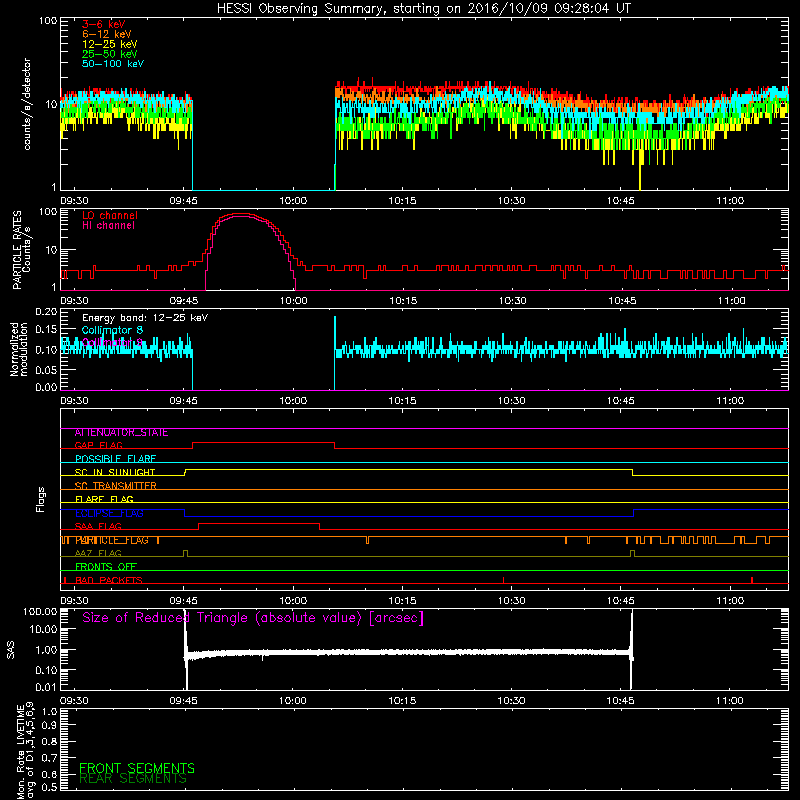The image size is (800, 800).
Task: Click the FRONT SEGMENTS legend label
Action: coord(137,768)
